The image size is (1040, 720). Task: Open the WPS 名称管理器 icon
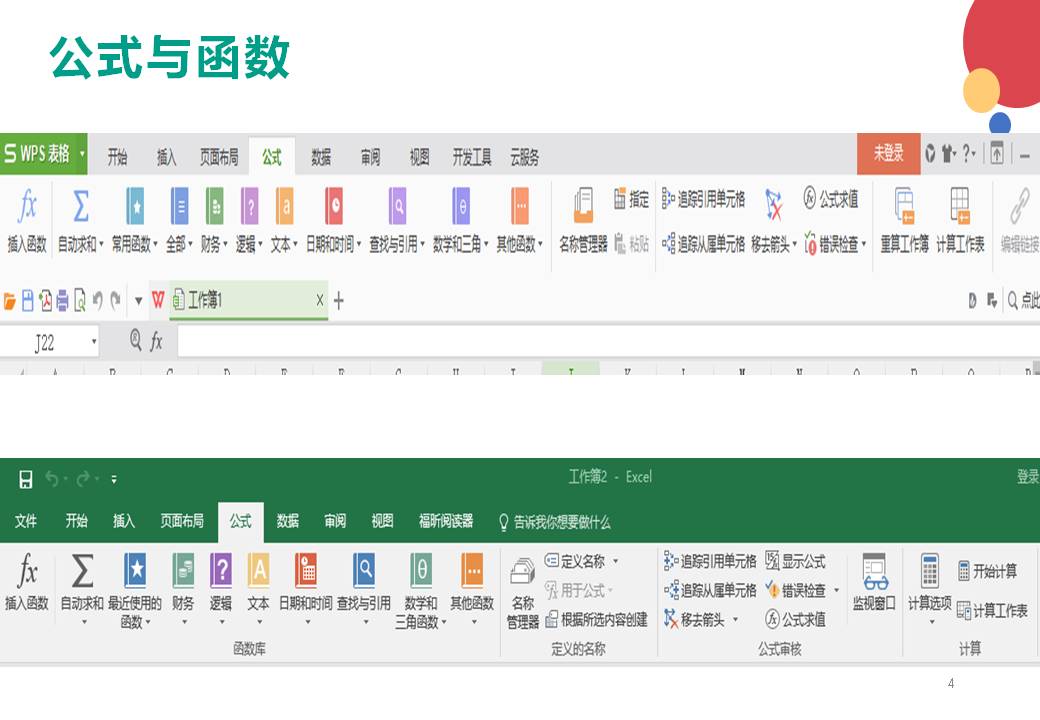tap(583, 208)
